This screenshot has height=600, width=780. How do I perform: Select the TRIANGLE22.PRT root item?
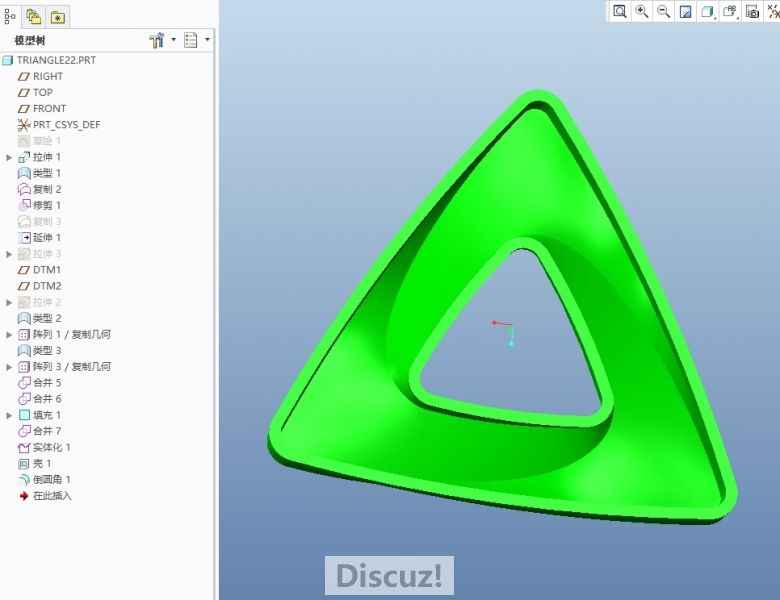pos(55,60)
